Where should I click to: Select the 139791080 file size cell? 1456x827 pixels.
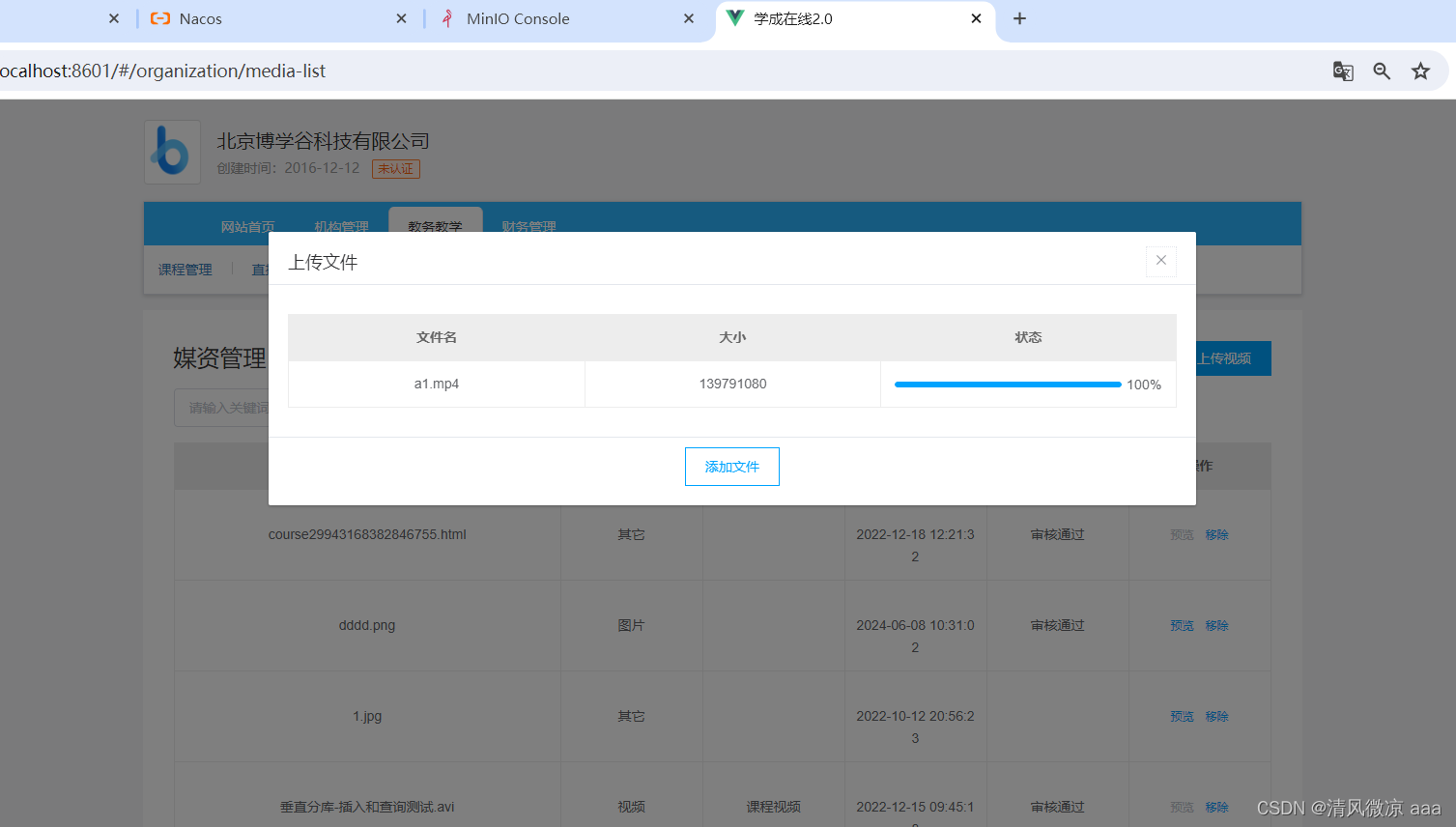732,384
